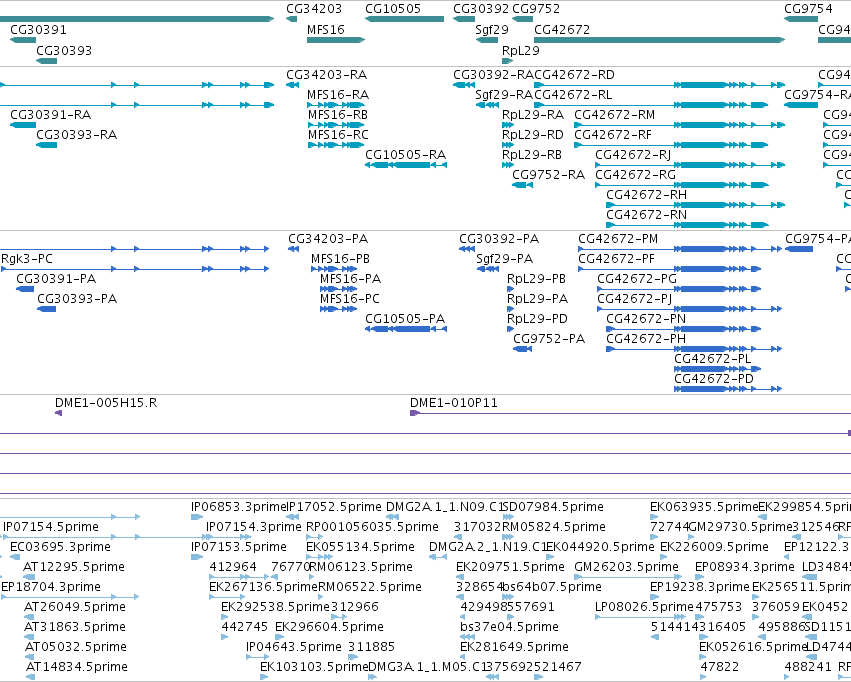Select the DME1-010P11 BAC label
The image size is (851, 682).
453,403
